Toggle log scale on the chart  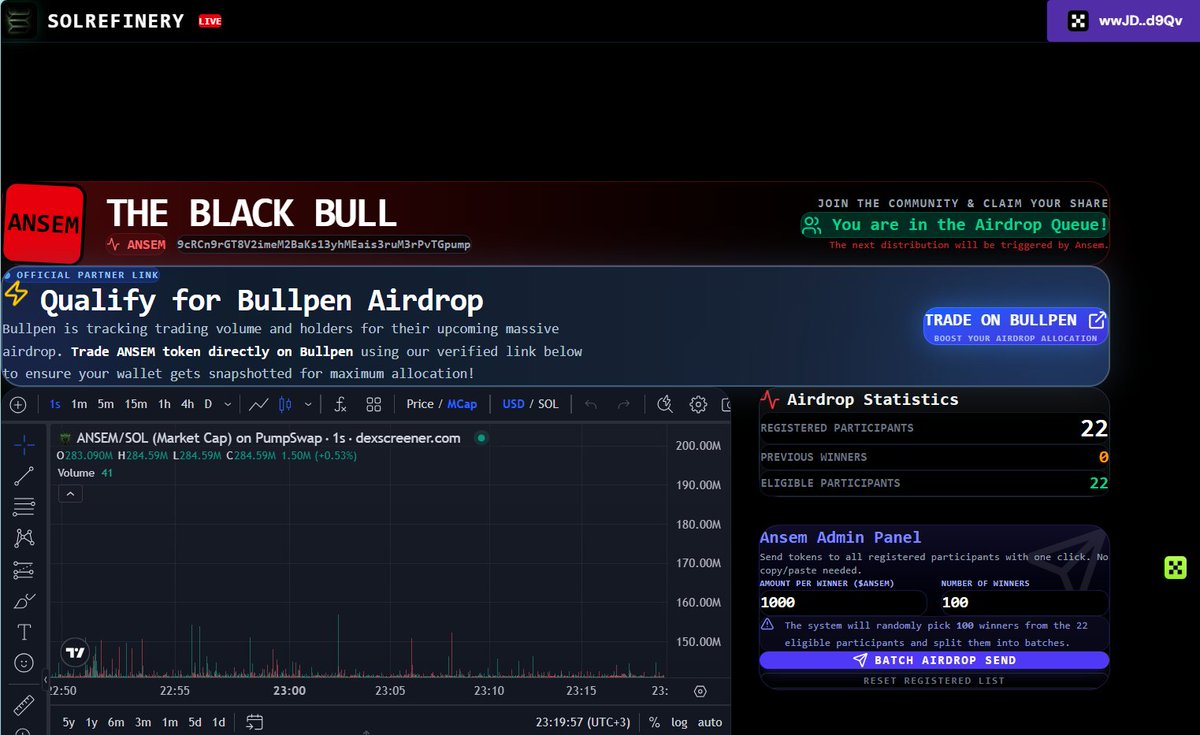coord(679,722)
